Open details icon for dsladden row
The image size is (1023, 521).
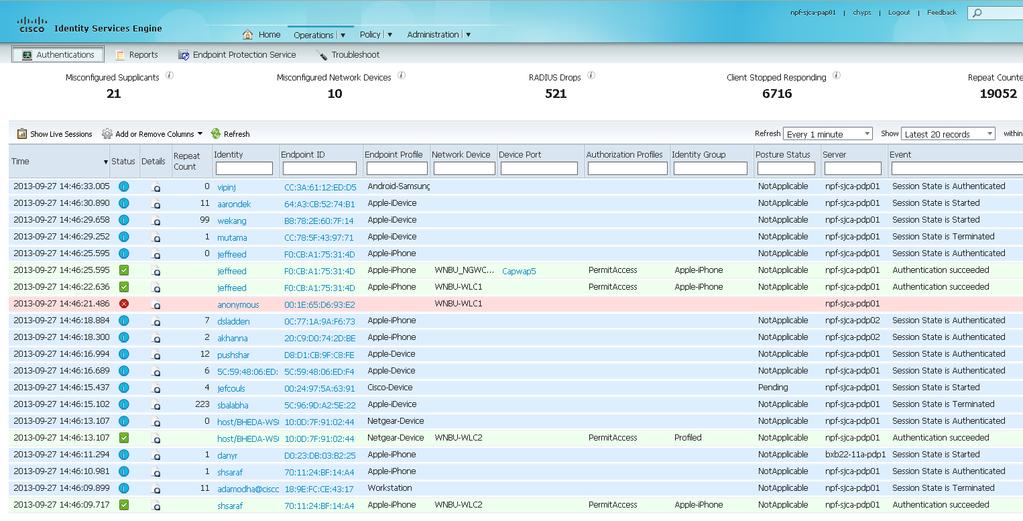point(155,321)
